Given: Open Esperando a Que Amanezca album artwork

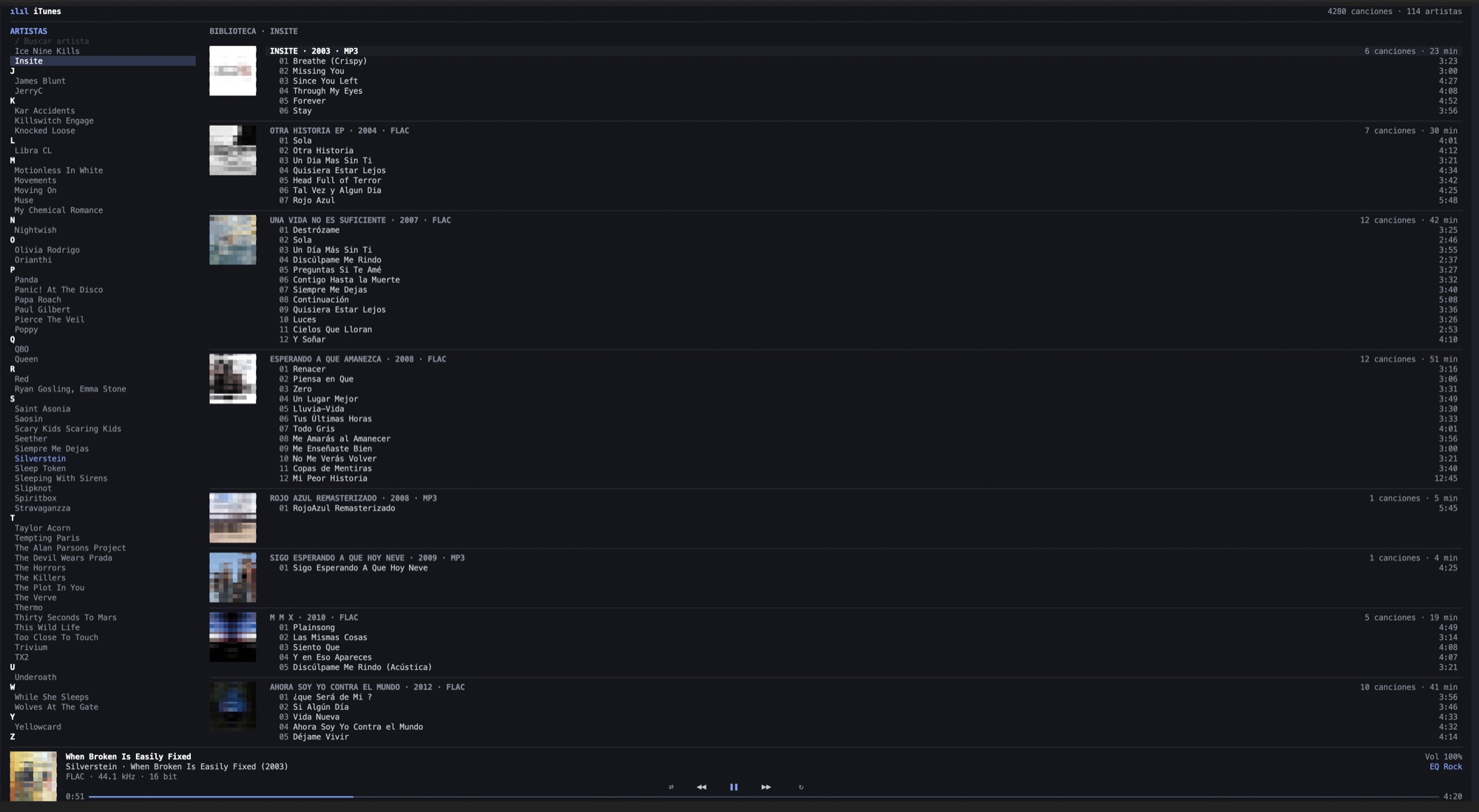Looking at the screenshot, I should tap(232, 379).
